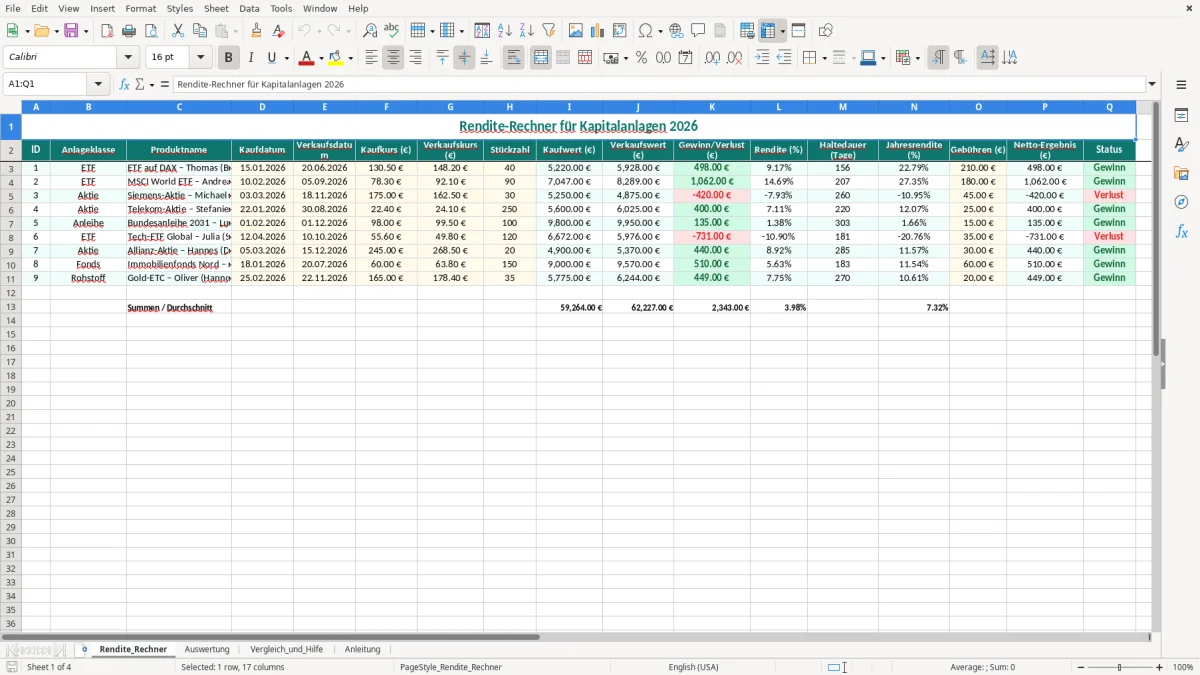Switch to the Vergleich_und_Hilfe sheet tab
Viewport: 1200px width, 675px height.
point(287,649)
